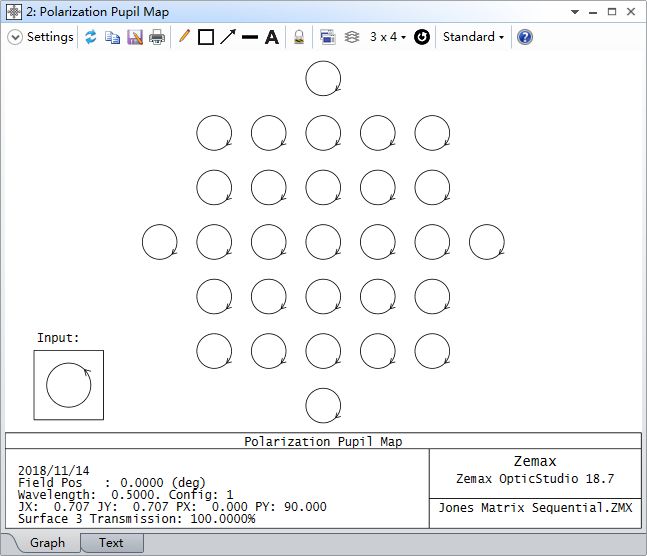The image size is (647, 556).
Task: Maximize the Polarization Pupil Map window
Action: (612, 12)
